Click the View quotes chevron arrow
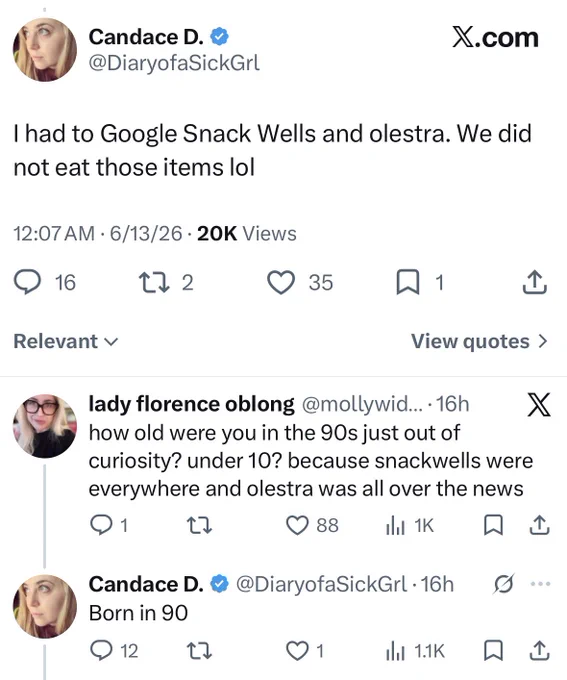This screenshot has height=680, width=567. tap(542, 341)
